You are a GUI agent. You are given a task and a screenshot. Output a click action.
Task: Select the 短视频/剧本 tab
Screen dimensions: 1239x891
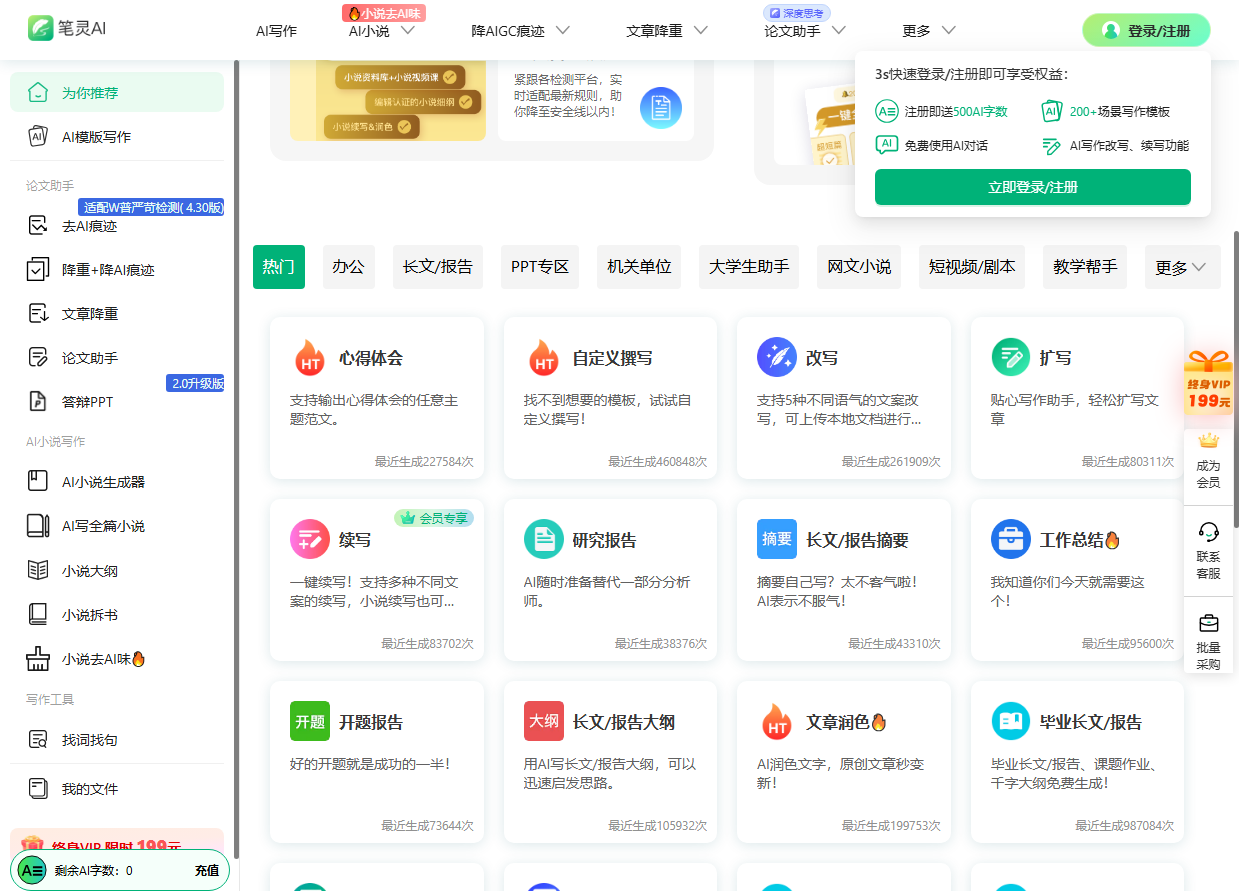coord(972,267)
